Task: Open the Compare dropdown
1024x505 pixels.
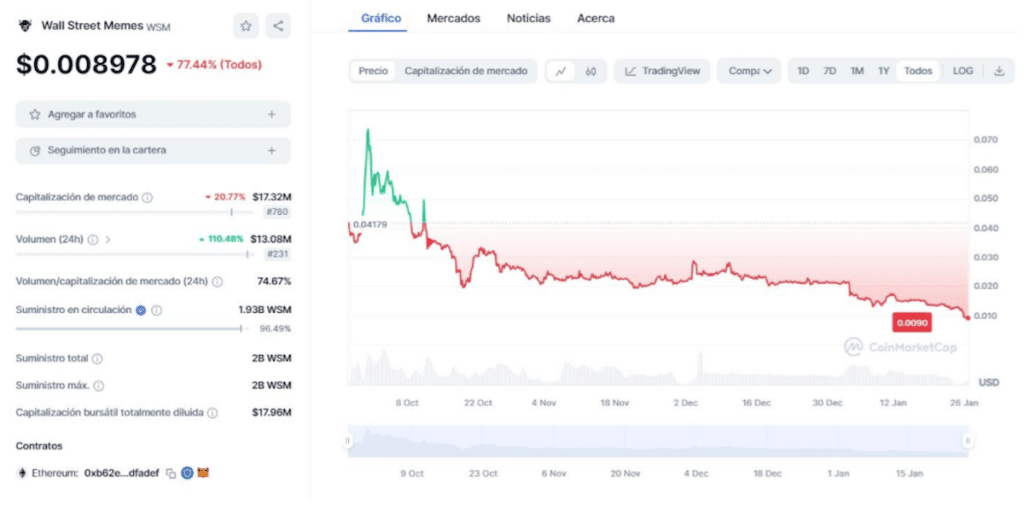Action: coord(750,71)
